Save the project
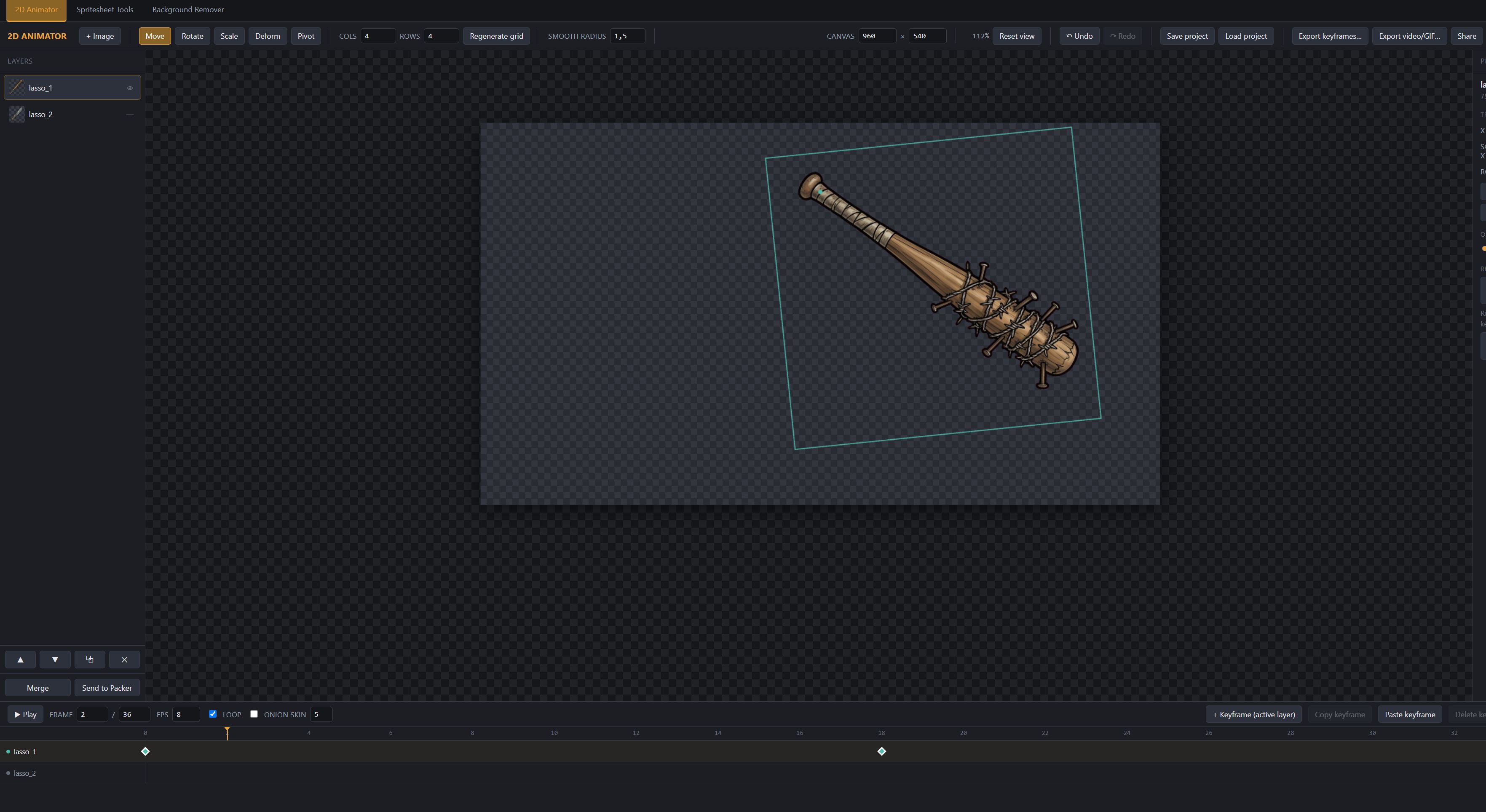Viewport: 1486px width, 812px height. [x=1187, y=36]
